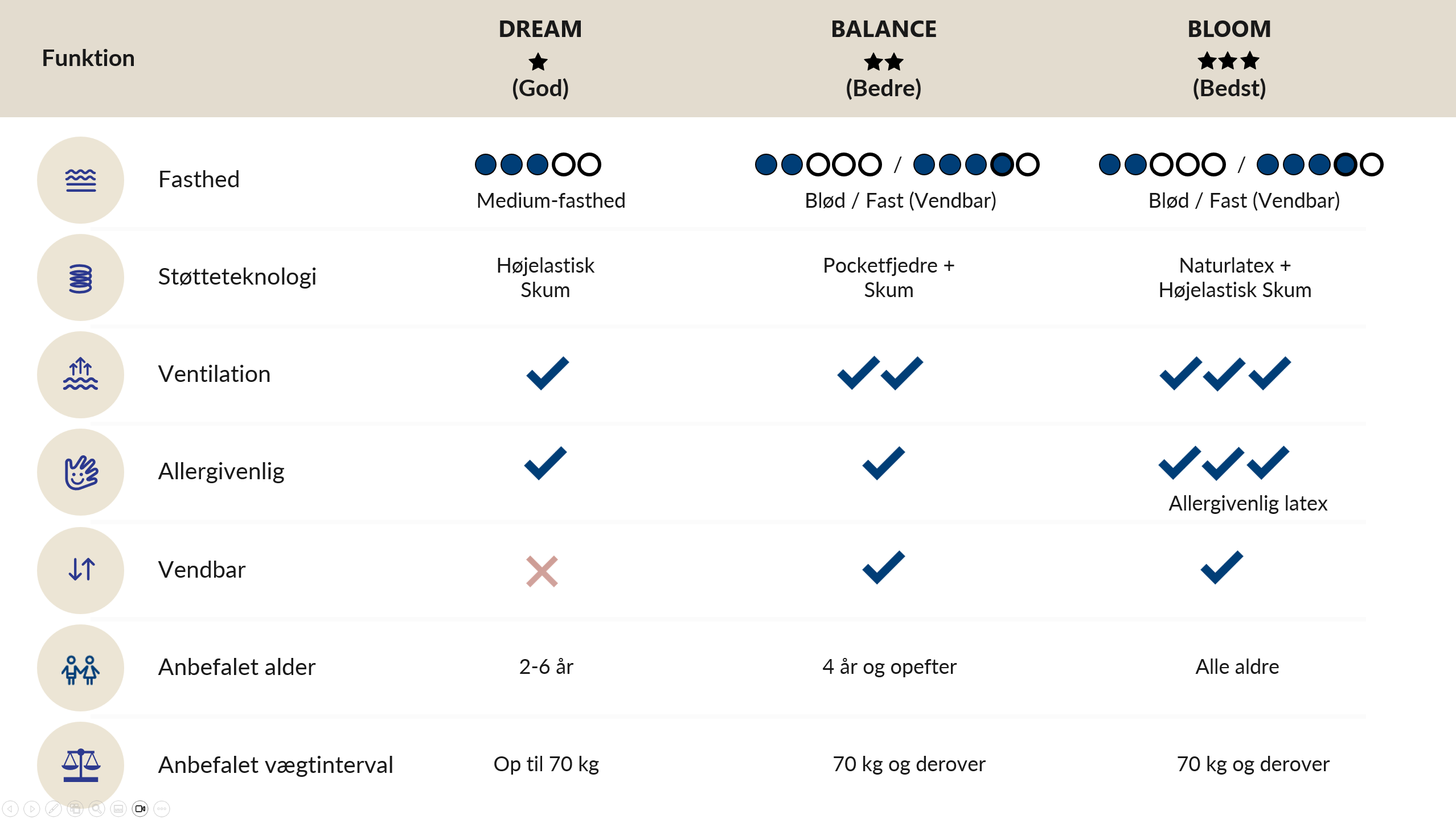
Task: Activate the zoom magnifier control
Action: 97,808
